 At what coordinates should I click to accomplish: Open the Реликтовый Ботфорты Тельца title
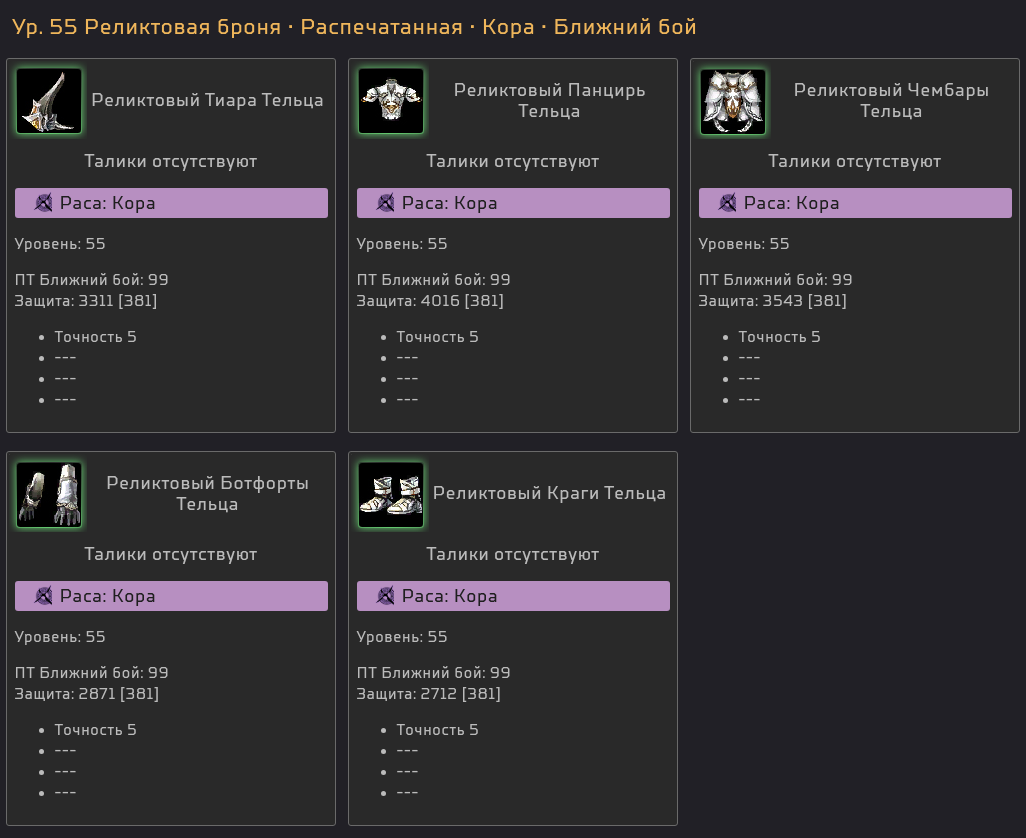tap(207, 493)
